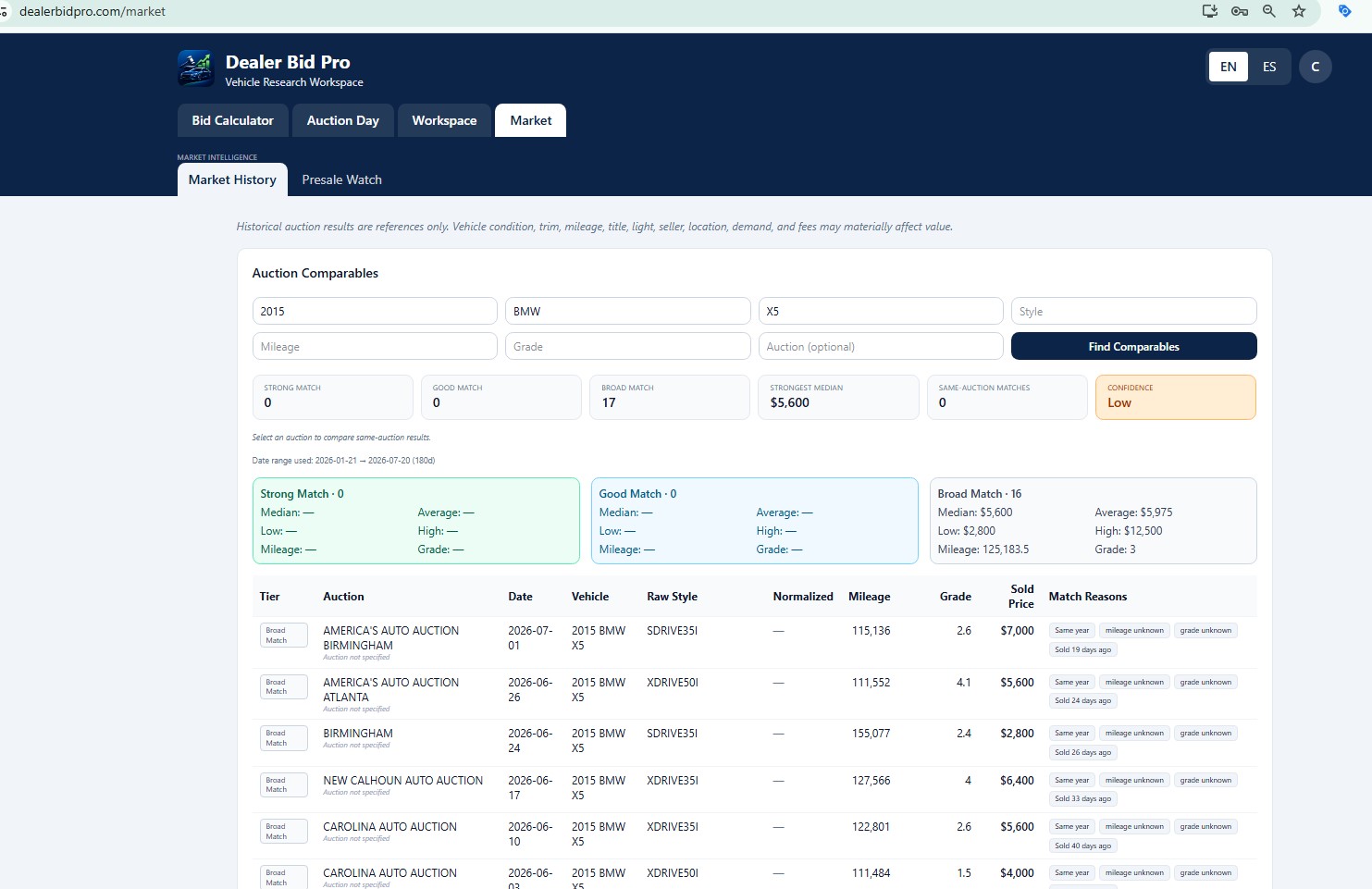Viewport: 1372px width, 889px height.
Task: Click the Raw Style column header
Action: point(673,597)
